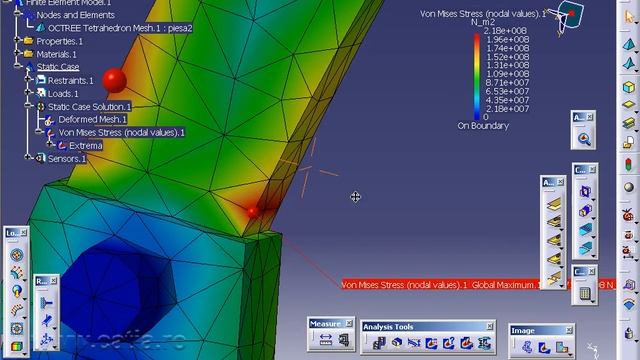This screenshot has height=360, width=640.
Task: Click the Temperature Field icon
Action: tap(16, 347)
